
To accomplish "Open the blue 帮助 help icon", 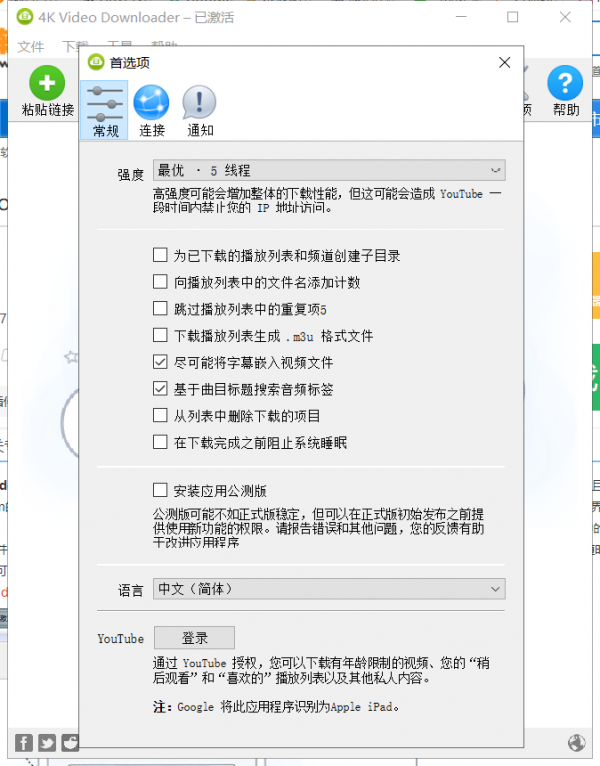I will coord(565,84).
